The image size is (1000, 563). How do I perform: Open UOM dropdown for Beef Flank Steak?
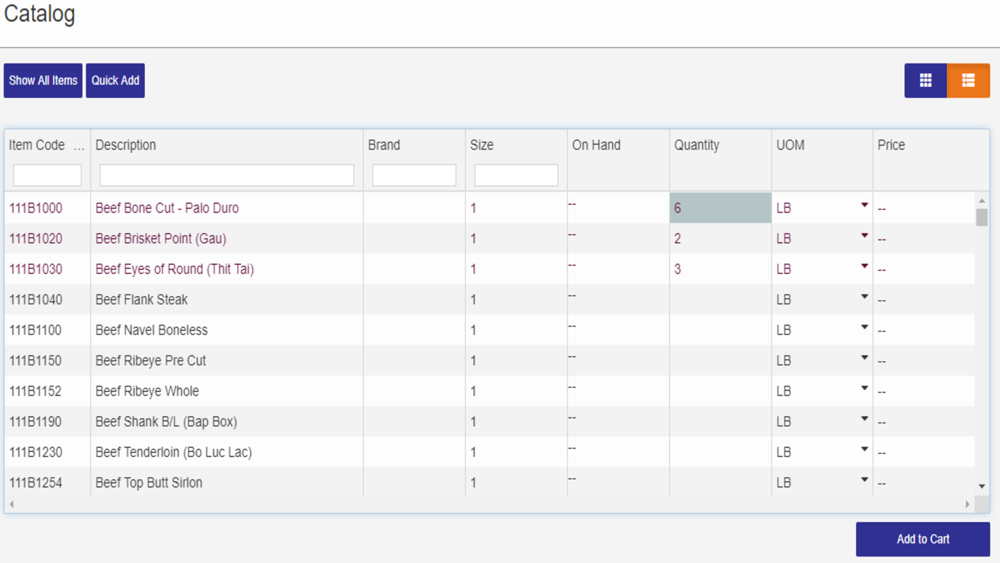864,297
